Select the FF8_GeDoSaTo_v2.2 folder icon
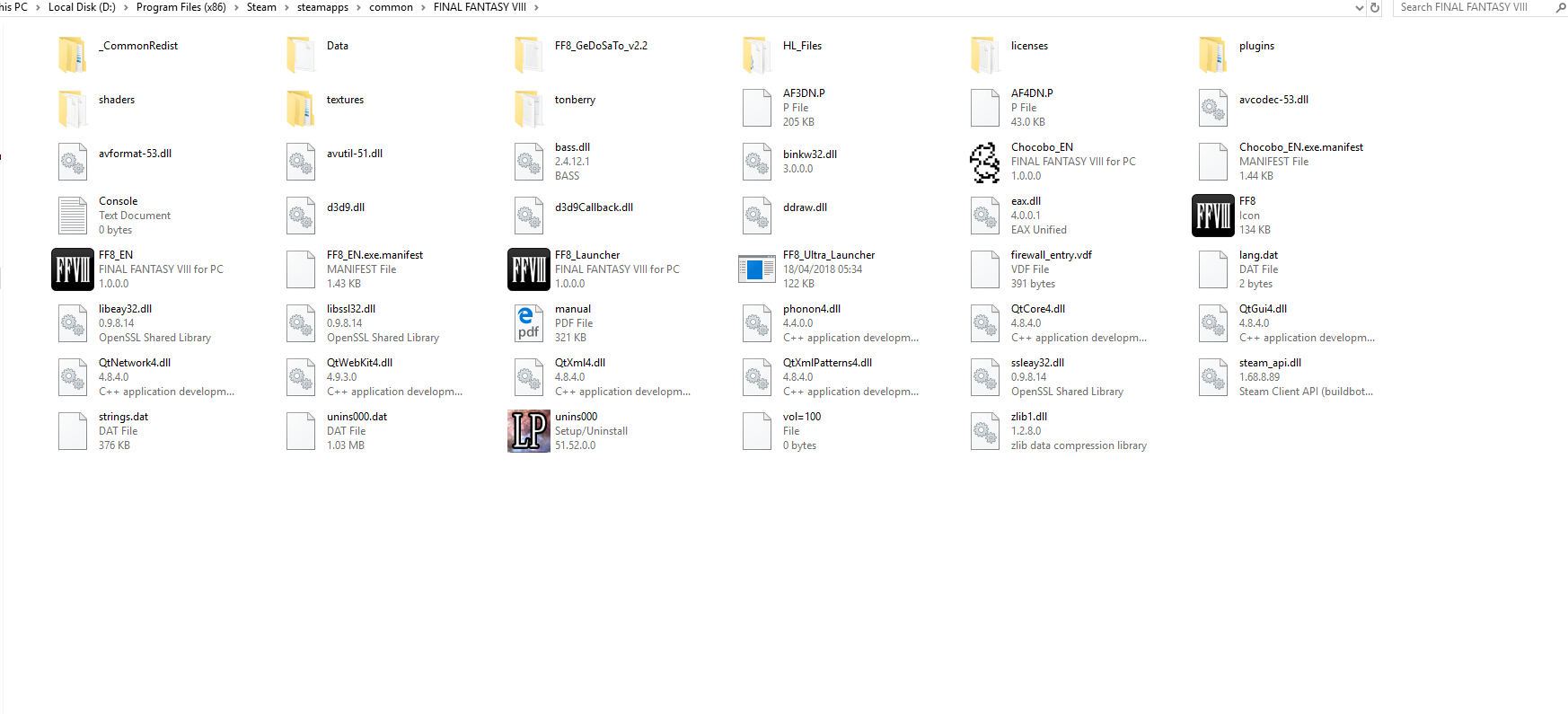Viewport: 1568px width, 714px height. [529, 54]
